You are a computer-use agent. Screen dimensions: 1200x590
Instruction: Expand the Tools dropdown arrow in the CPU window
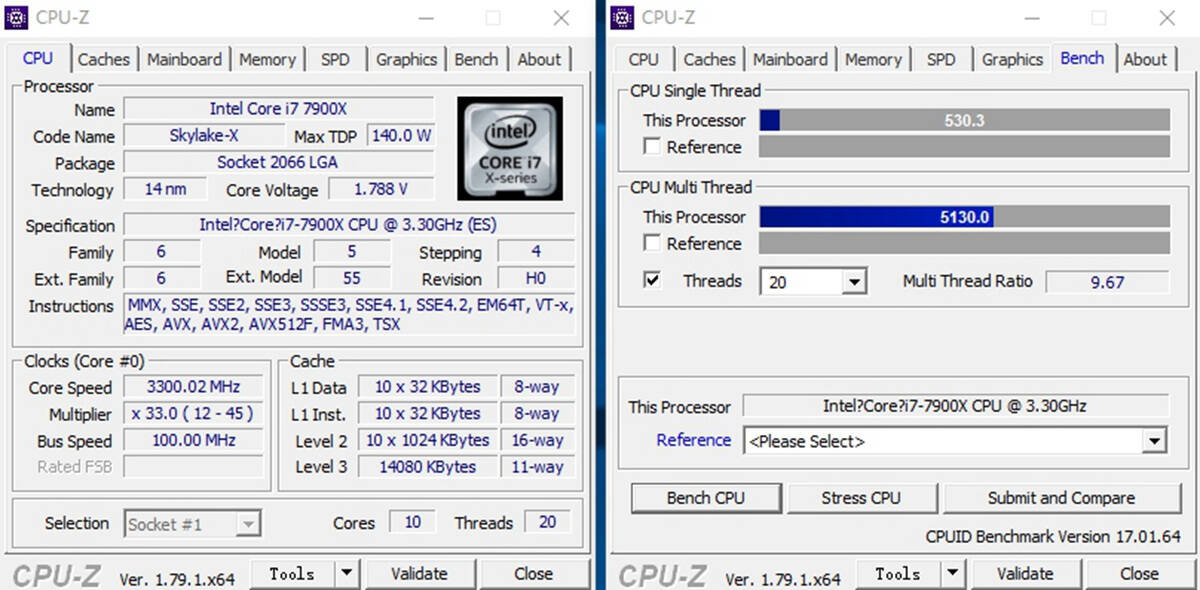(x=346, y=574)
